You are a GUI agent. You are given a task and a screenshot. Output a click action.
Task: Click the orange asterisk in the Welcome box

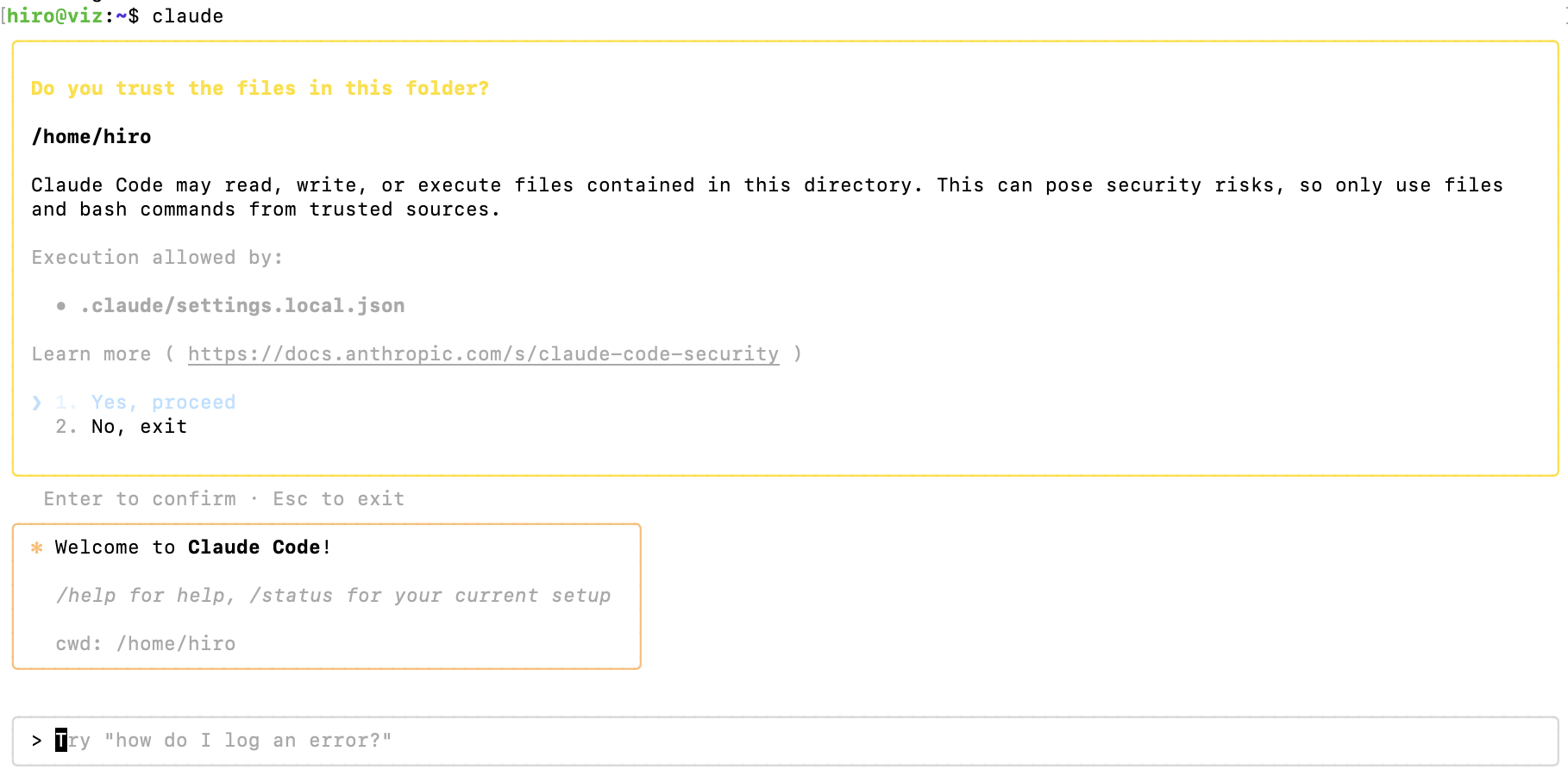point(37,548)
